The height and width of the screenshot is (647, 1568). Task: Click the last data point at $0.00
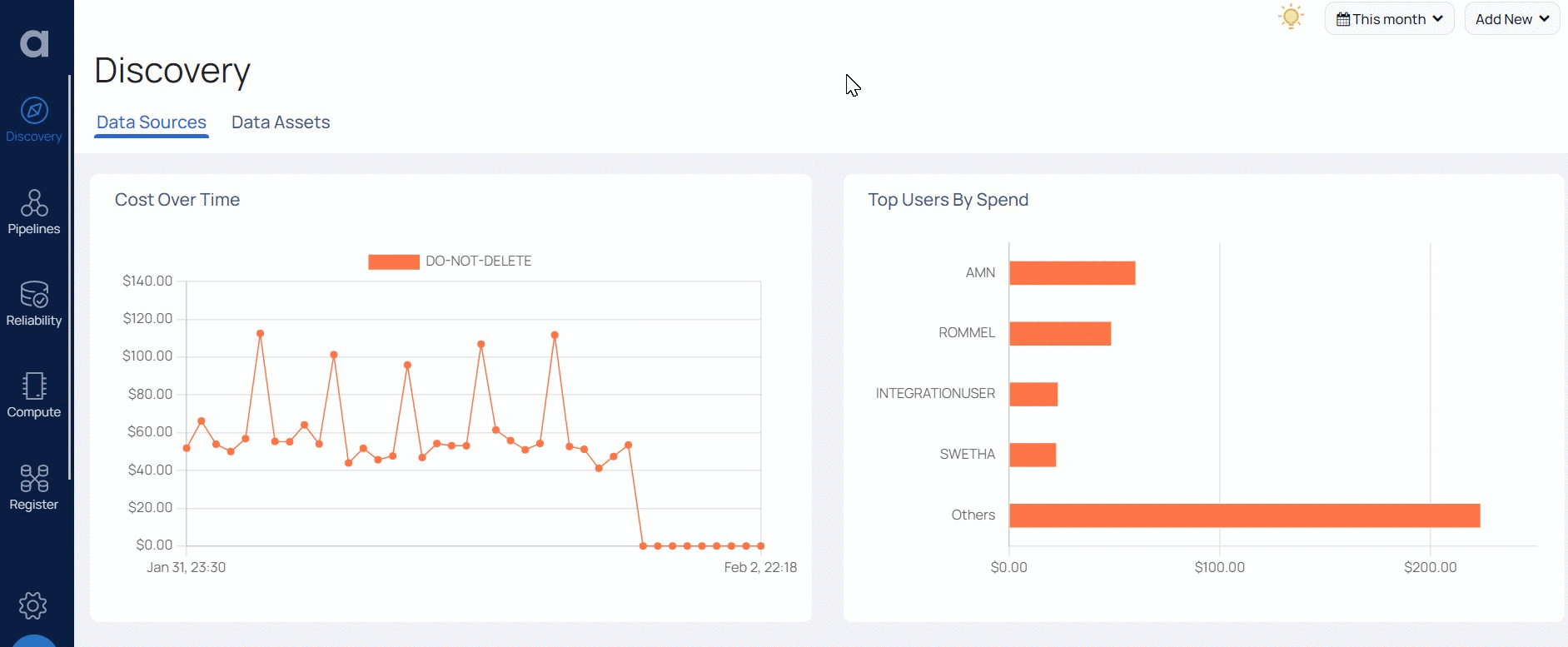[761, 546]
